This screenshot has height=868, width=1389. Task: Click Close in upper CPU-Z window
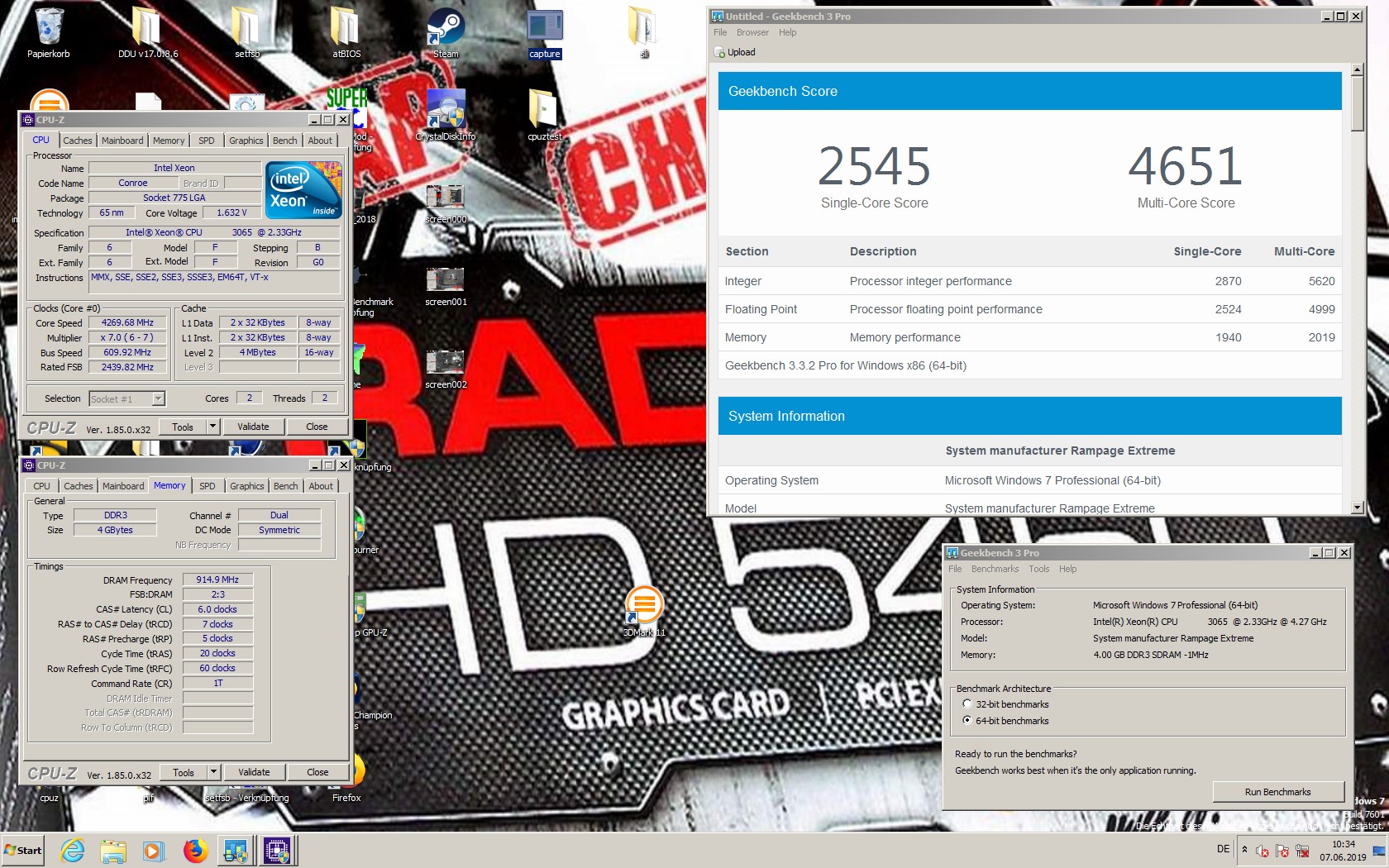tap(317, 427)
